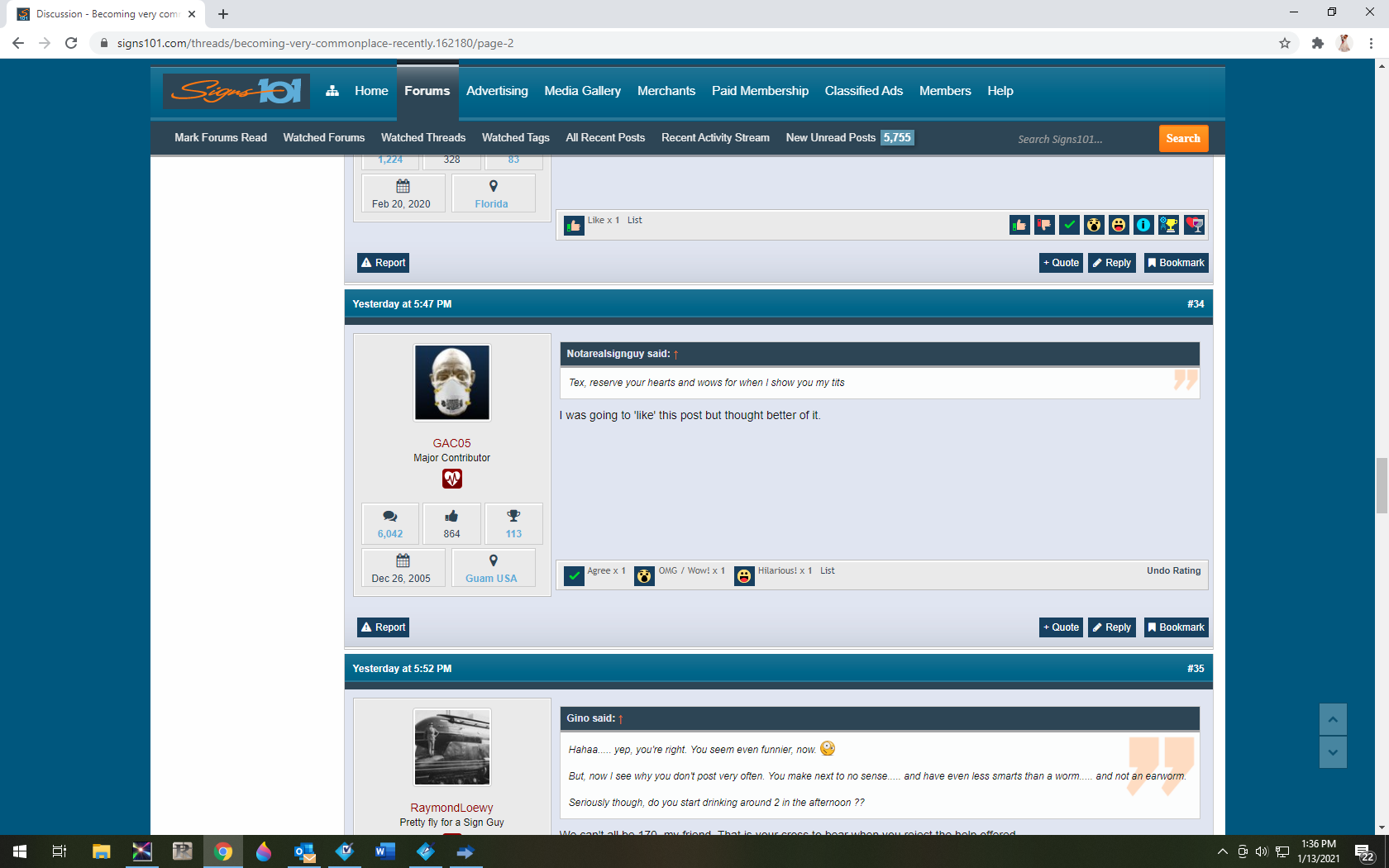Go back to the previous page
The height and width of the screenshot is (868, 1389).
click(x=18, y=43)
